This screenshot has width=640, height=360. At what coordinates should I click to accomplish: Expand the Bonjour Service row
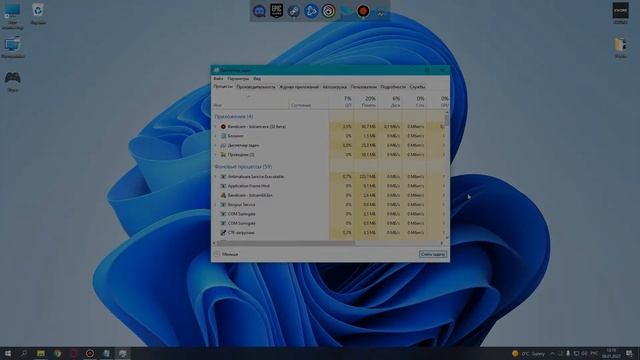tap(216, 204)
